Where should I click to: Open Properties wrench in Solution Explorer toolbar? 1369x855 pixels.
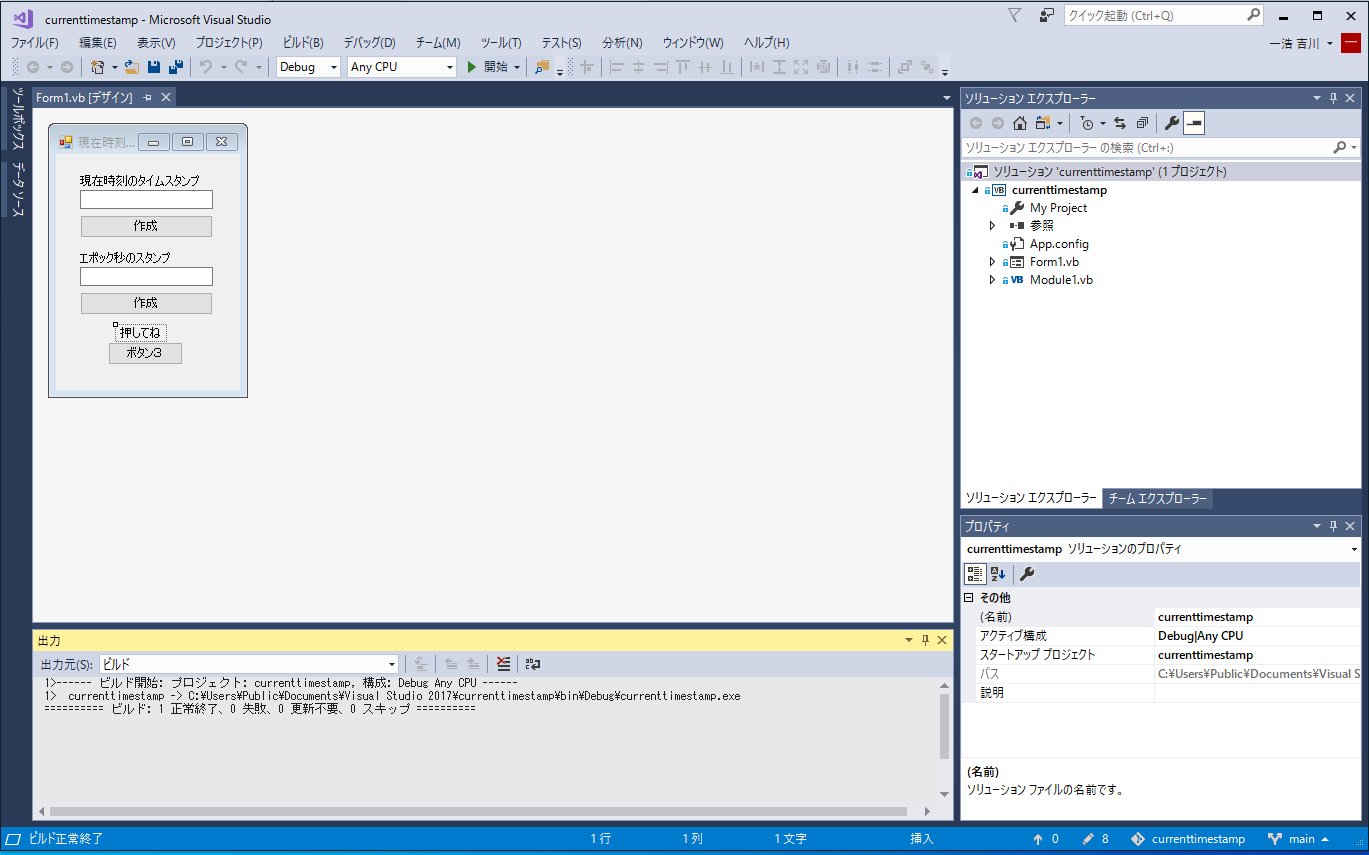1172,123
